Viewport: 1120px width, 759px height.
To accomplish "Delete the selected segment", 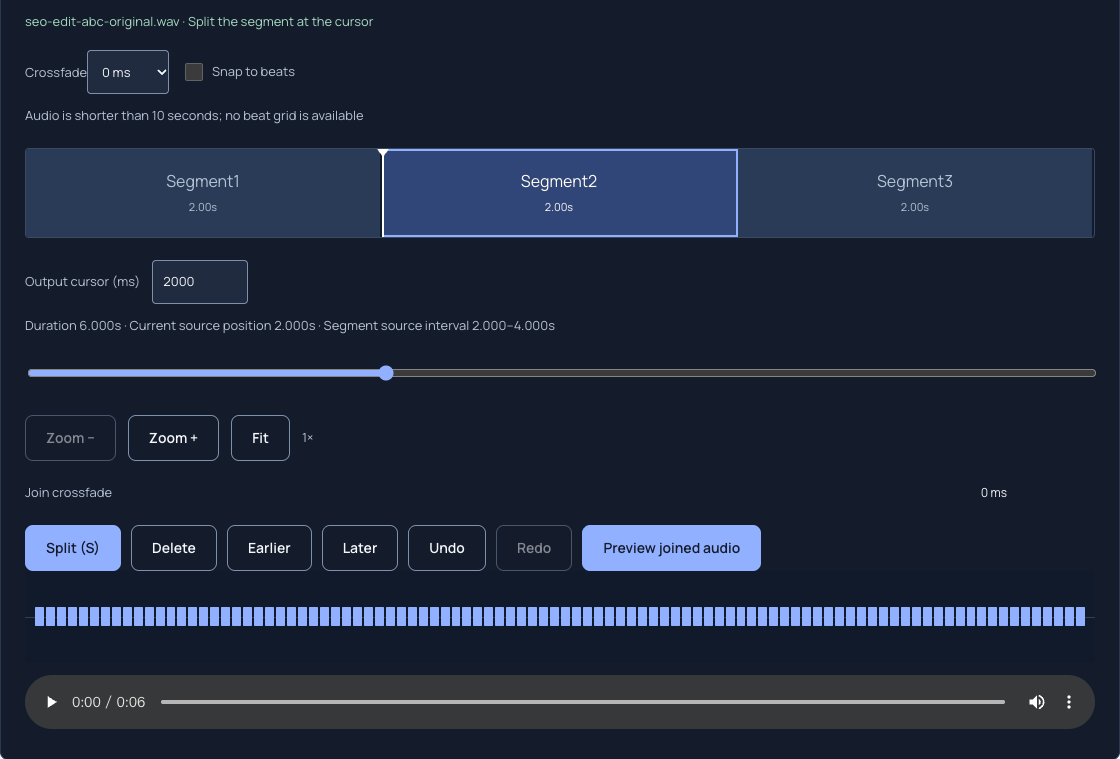I will click(x=174, y=548).
